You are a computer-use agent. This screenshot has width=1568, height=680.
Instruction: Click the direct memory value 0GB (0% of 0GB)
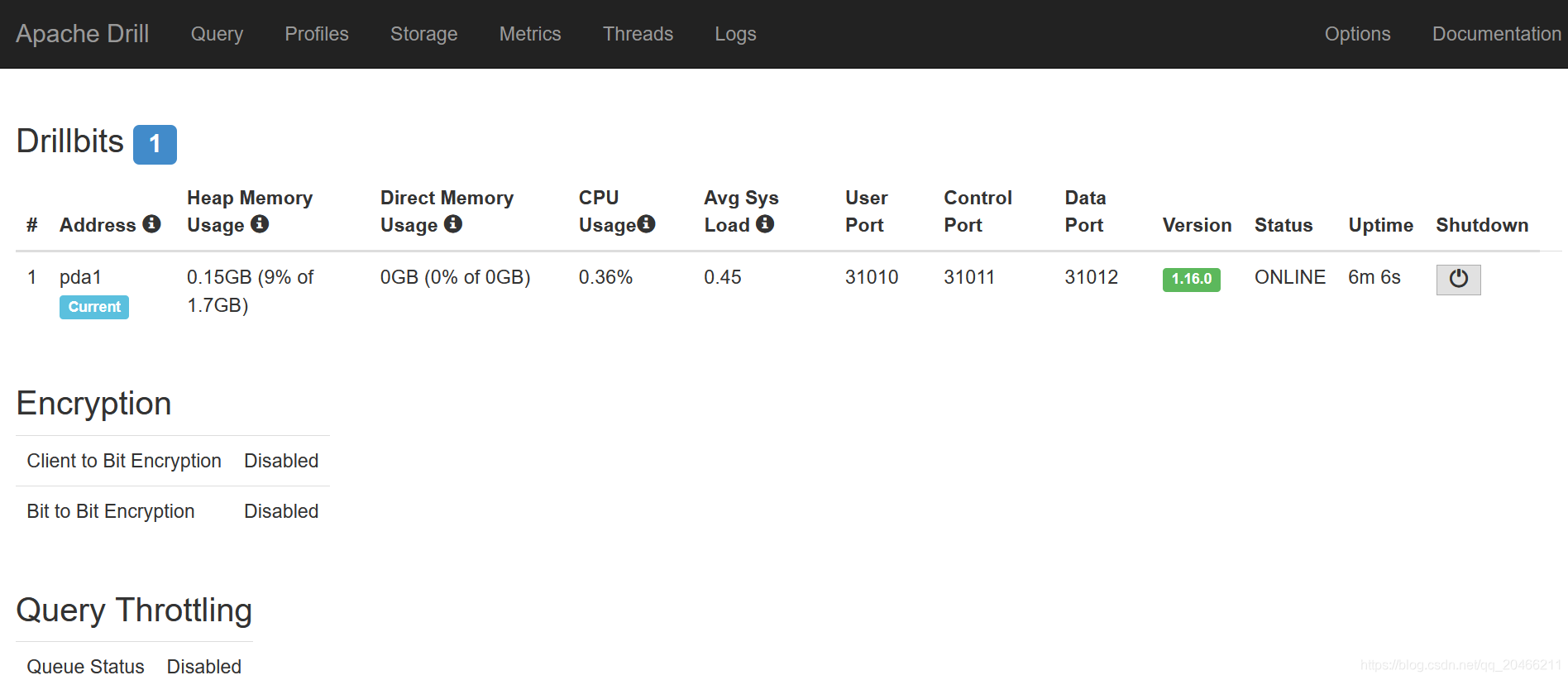click(455, 277)
